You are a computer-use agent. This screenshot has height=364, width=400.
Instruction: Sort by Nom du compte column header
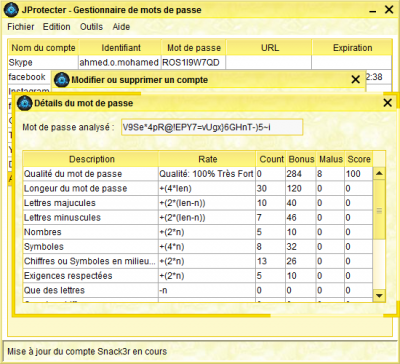coord(43,48)
